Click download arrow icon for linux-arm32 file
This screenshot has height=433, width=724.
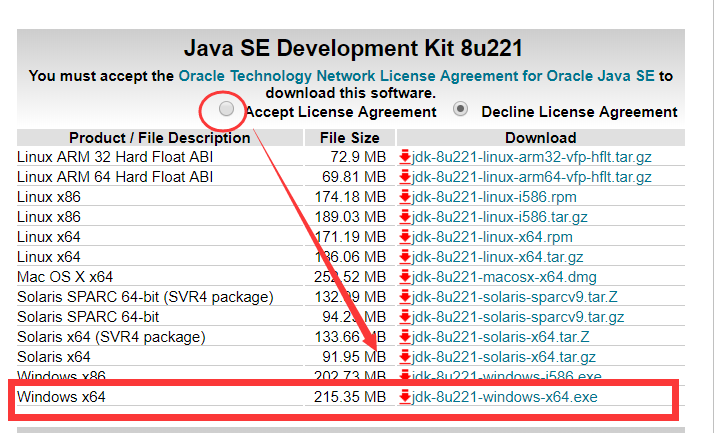pyautogui.click(x=405, y=157)
